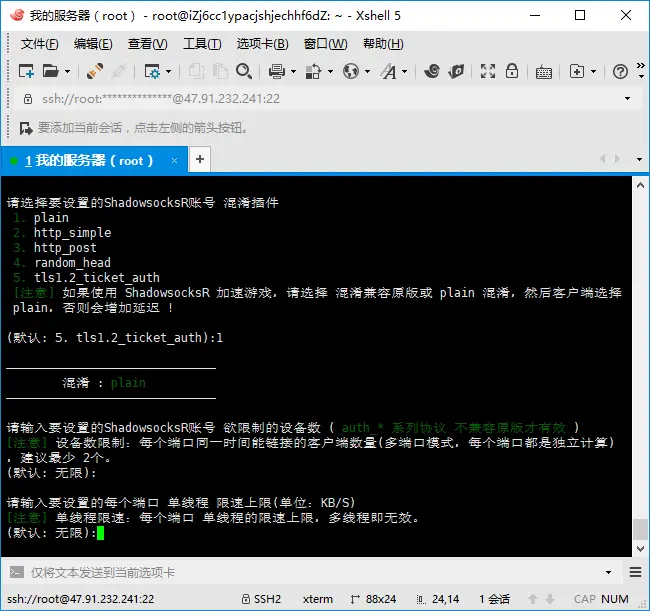Open the 工具(T) menu
Image resolution: width=650 pixels, height=611 pixels.
[x=202, y=44]
